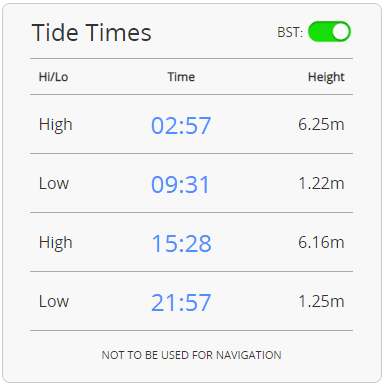This screenshot has height=386, width=385.
Task: Click the Height column header
Action: point(326,77)
